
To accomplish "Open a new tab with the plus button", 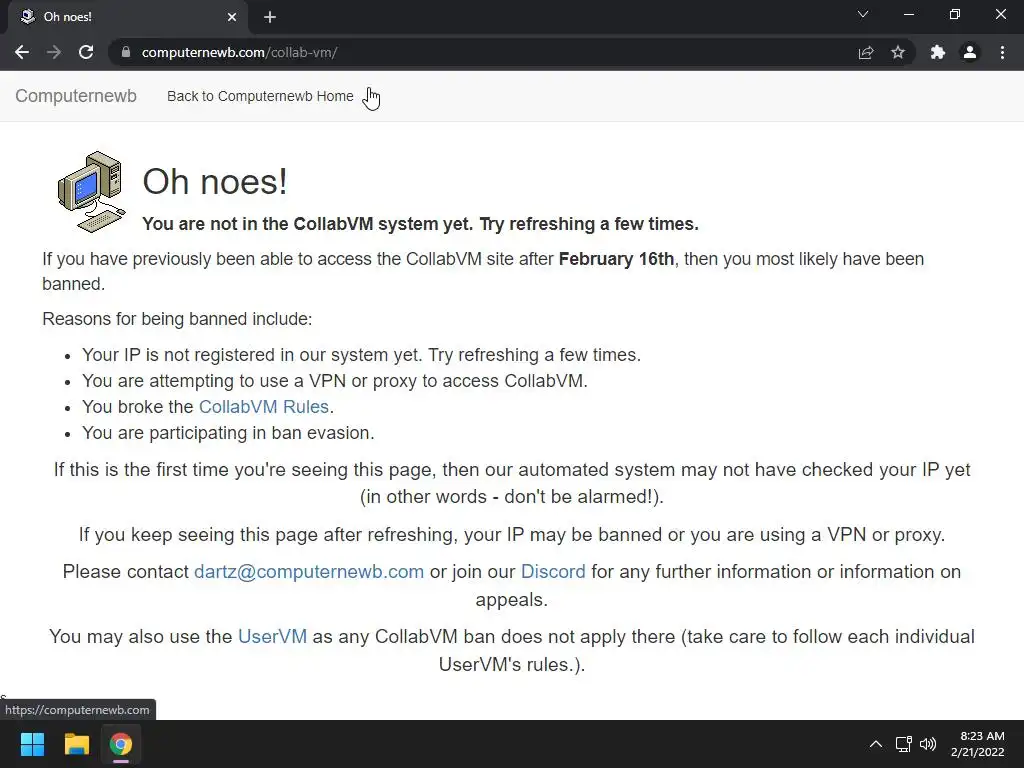I will click(x=270, y=17).
